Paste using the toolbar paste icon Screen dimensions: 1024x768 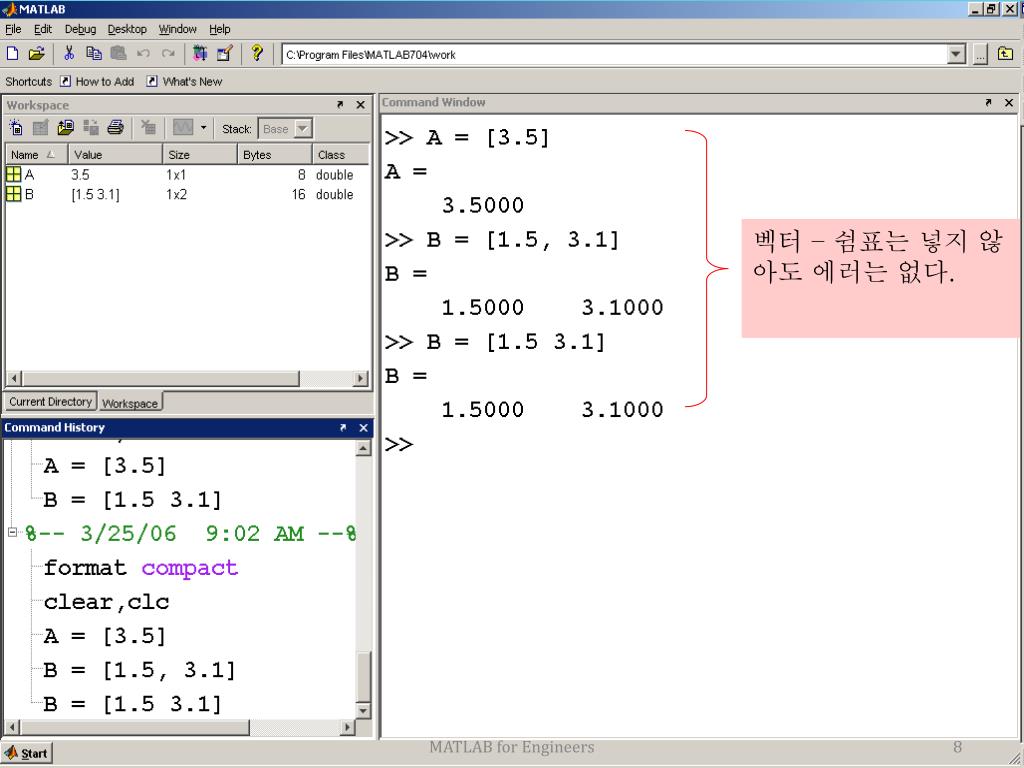click(x=118, y=54)
